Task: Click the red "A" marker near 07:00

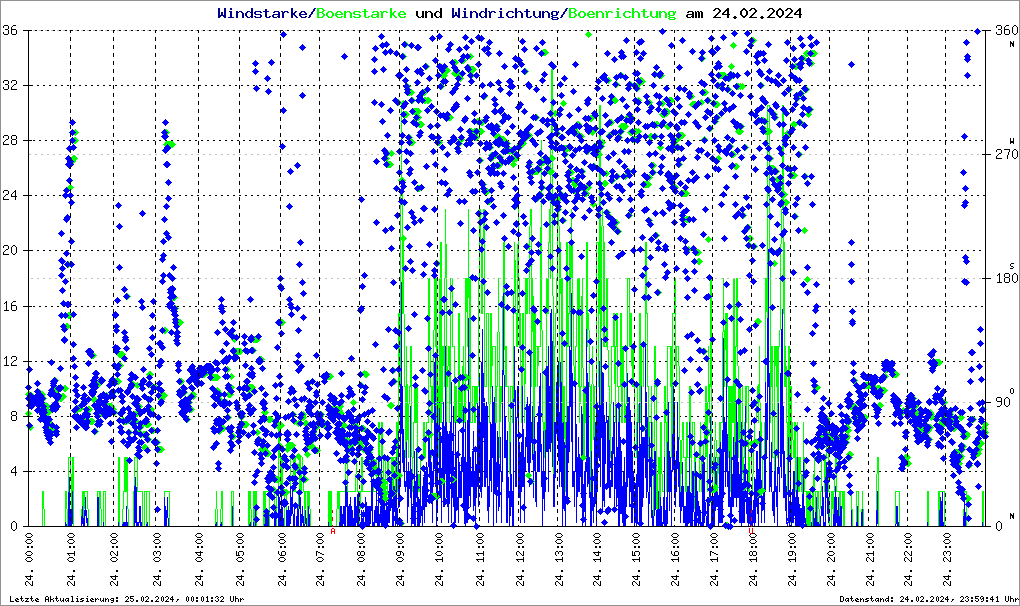Action: point(333,531)
